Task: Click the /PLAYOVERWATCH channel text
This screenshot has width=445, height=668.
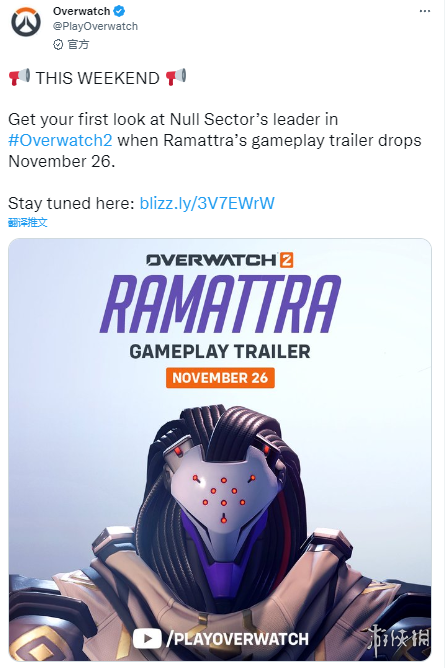Action: [237, 639]
